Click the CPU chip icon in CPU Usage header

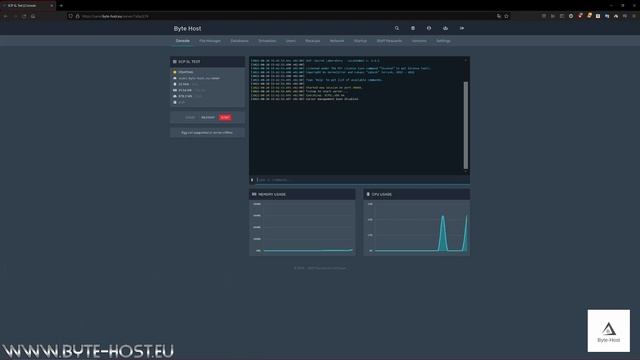(368, 194)
